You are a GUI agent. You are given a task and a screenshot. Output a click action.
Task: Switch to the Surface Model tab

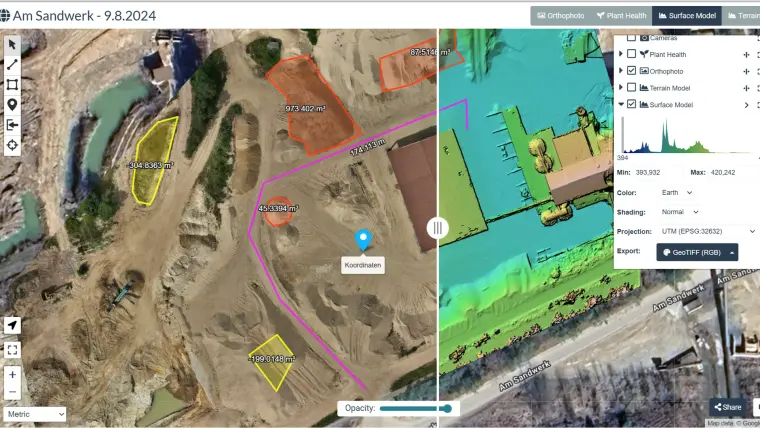tap(687, 16)
